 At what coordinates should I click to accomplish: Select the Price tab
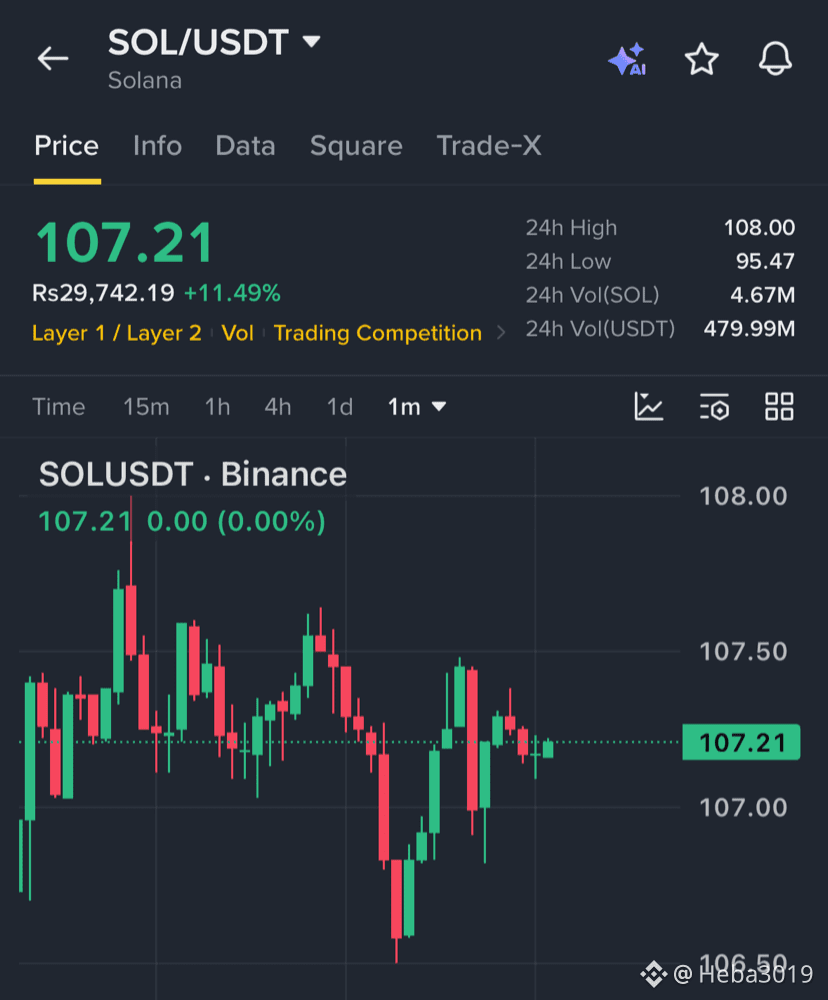click(66, 146)
